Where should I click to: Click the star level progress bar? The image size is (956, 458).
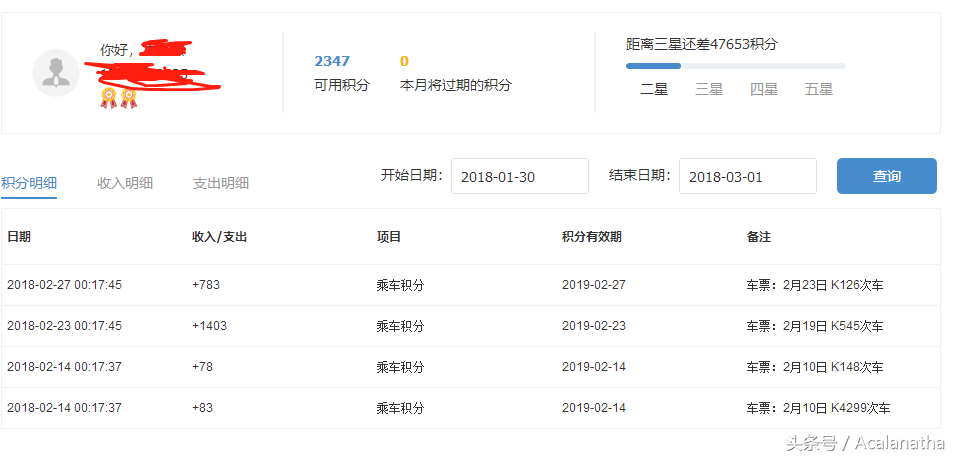(x=735, y=66)
